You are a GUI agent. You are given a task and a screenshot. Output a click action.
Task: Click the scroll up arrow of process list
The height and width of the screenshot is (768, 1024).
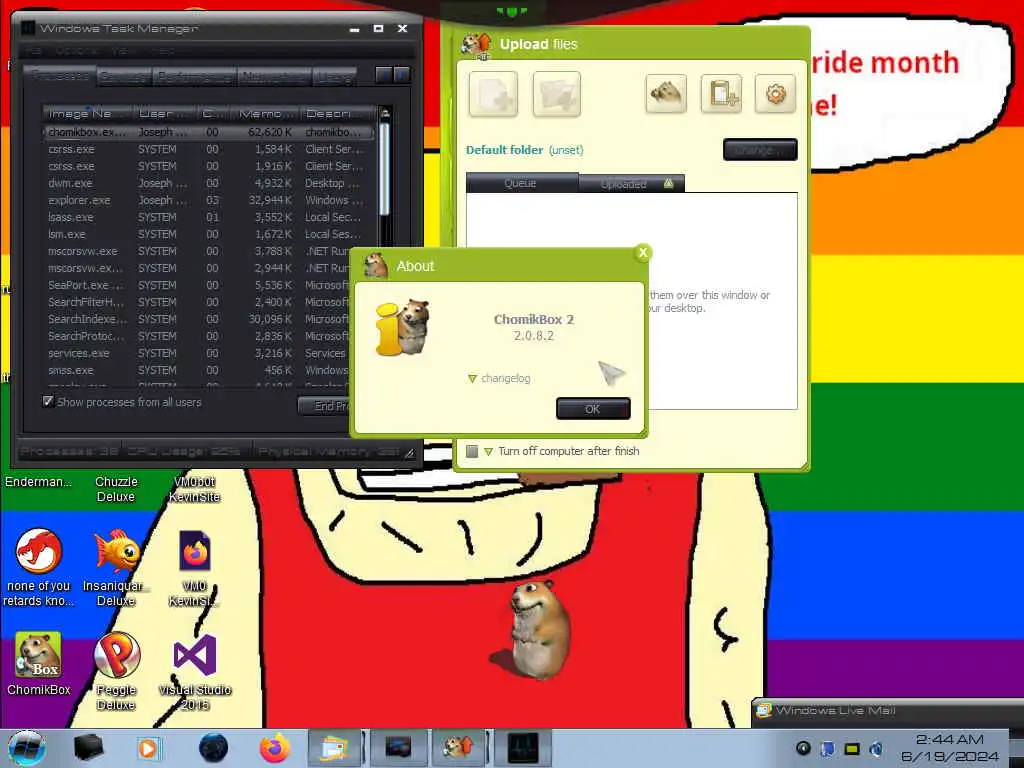pos(385,113)
